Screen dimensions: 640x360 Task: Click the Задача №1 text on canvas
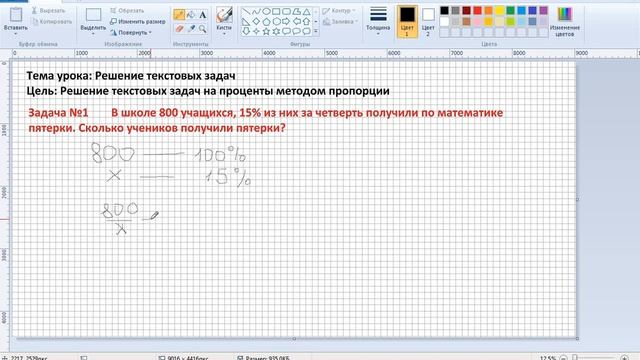click(x=58, y=113)
